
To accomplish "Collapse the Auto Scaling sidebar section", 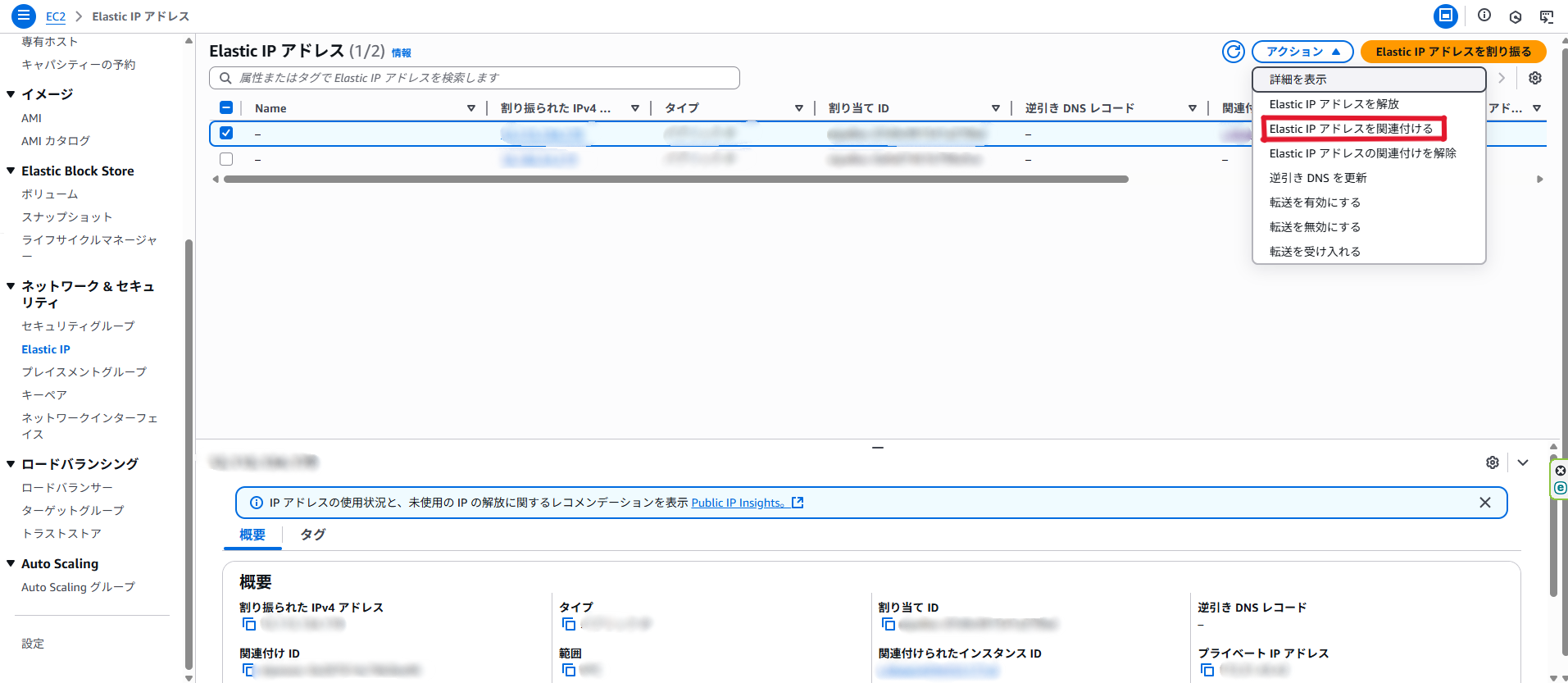I will click(x=11, y=563).
